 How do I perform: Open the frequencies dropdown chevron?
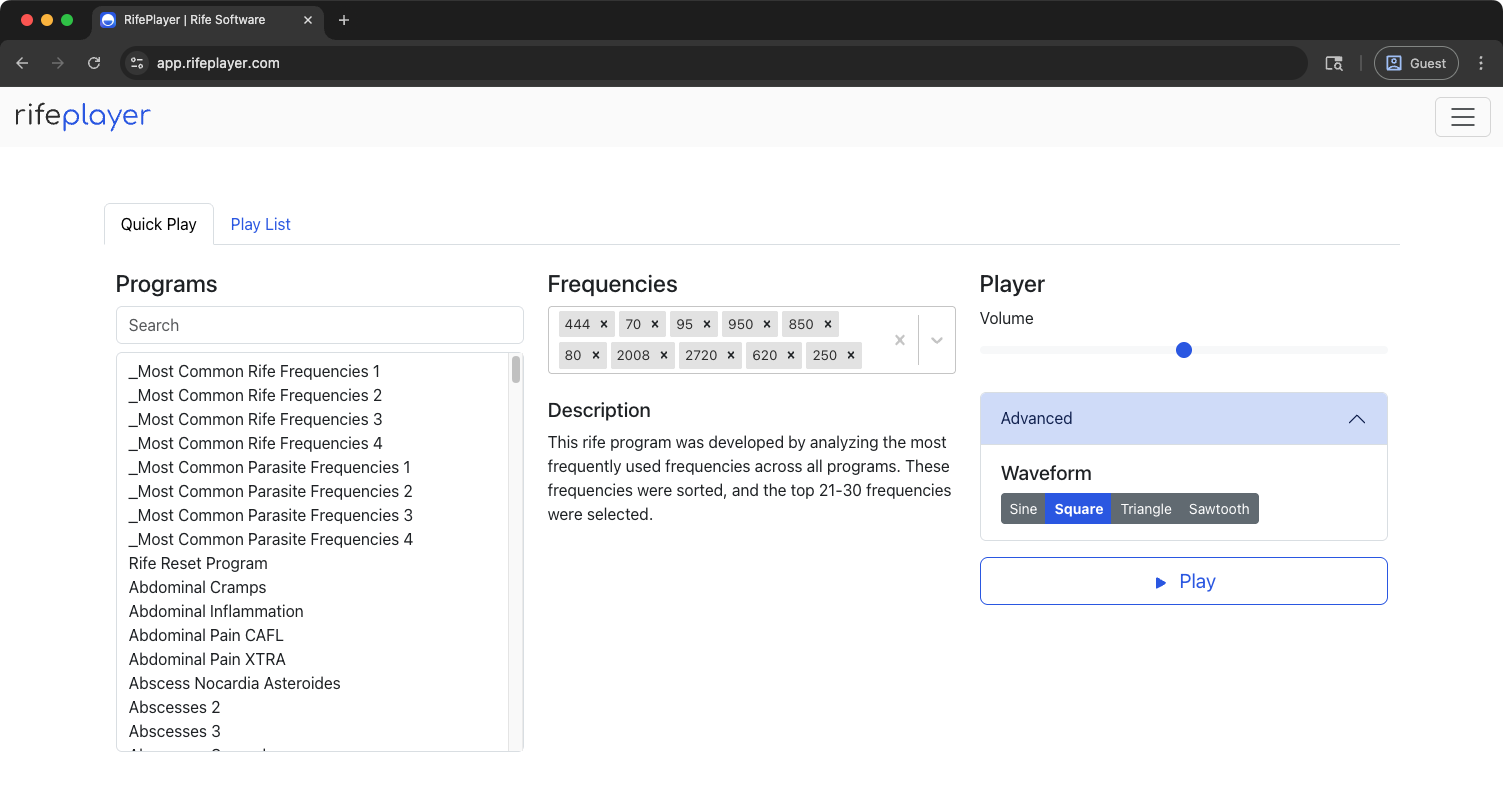[936, 340]
